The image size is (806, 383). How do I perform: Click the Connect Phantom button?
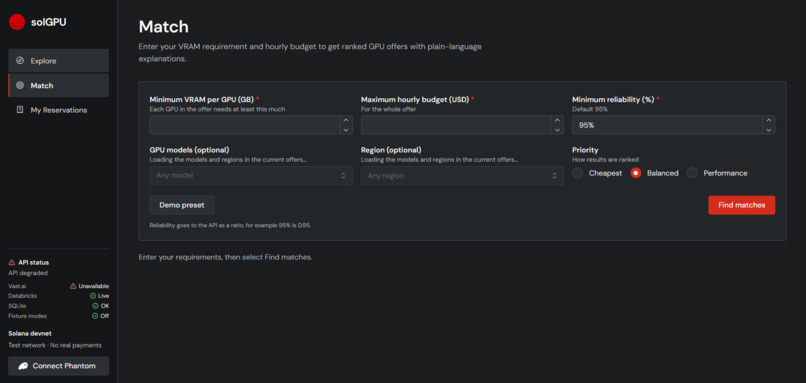tap(59, 366)
